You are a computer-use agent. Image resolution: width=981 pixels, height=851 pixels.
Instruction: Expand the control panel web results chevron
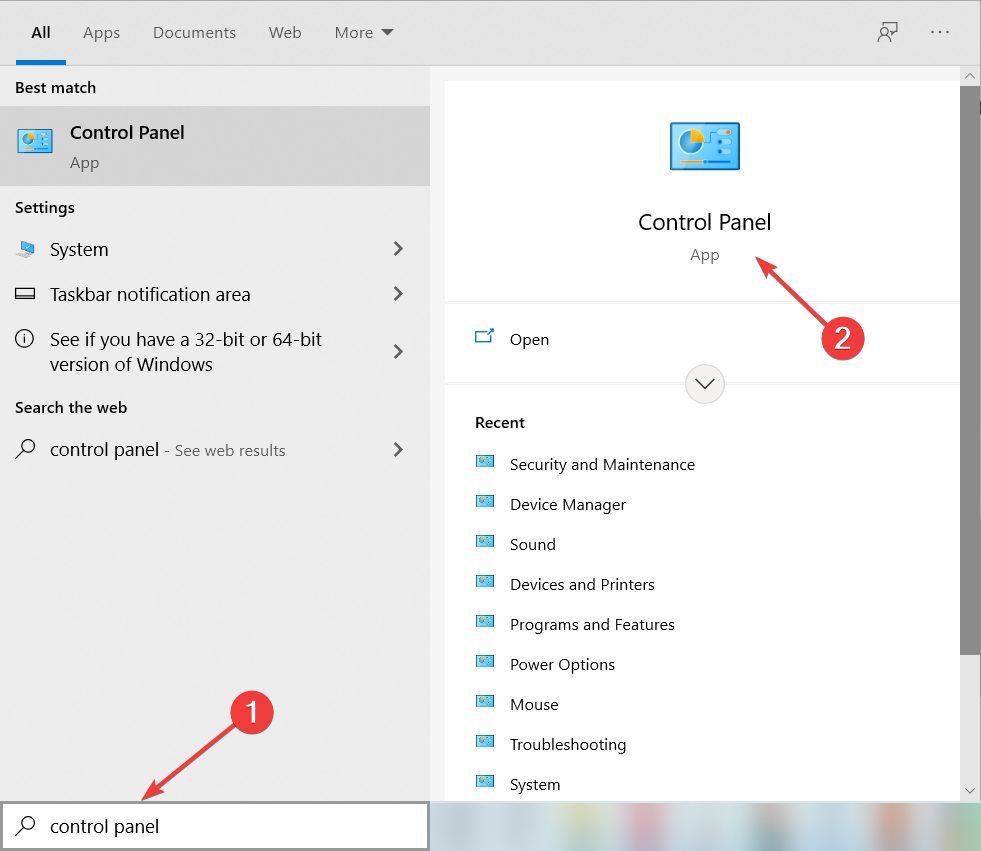398,449
